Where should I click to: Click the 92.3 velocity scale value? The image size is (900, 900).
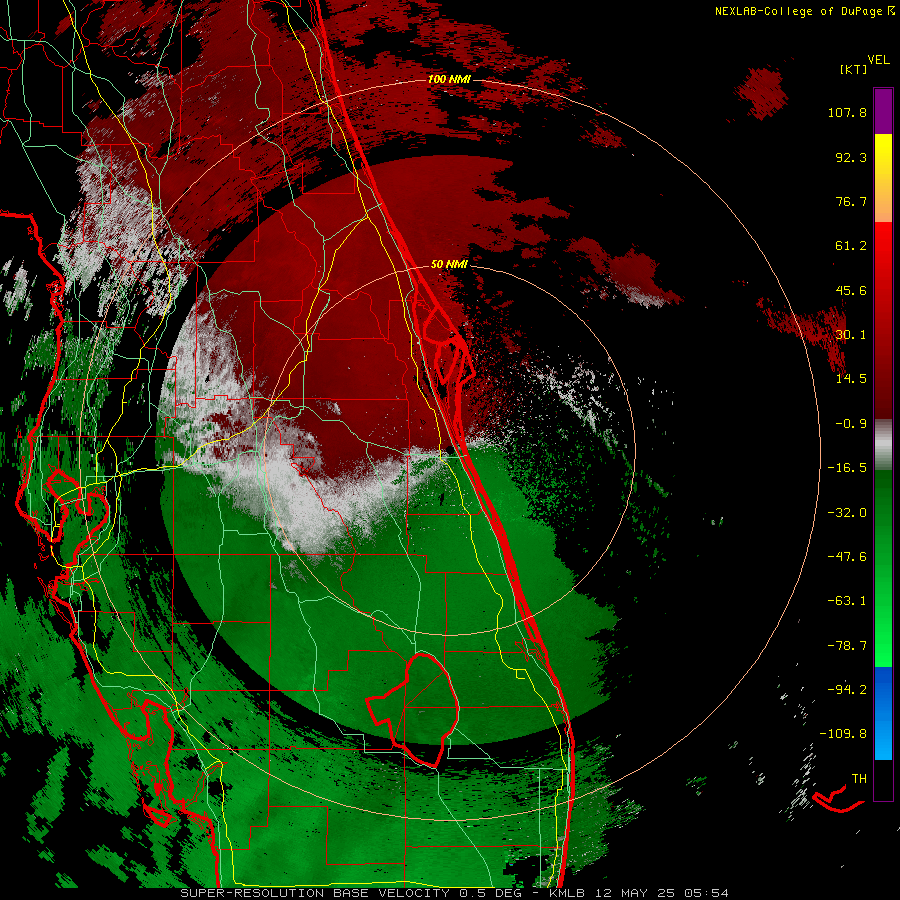pyautogui.click(x=851, y=157)
